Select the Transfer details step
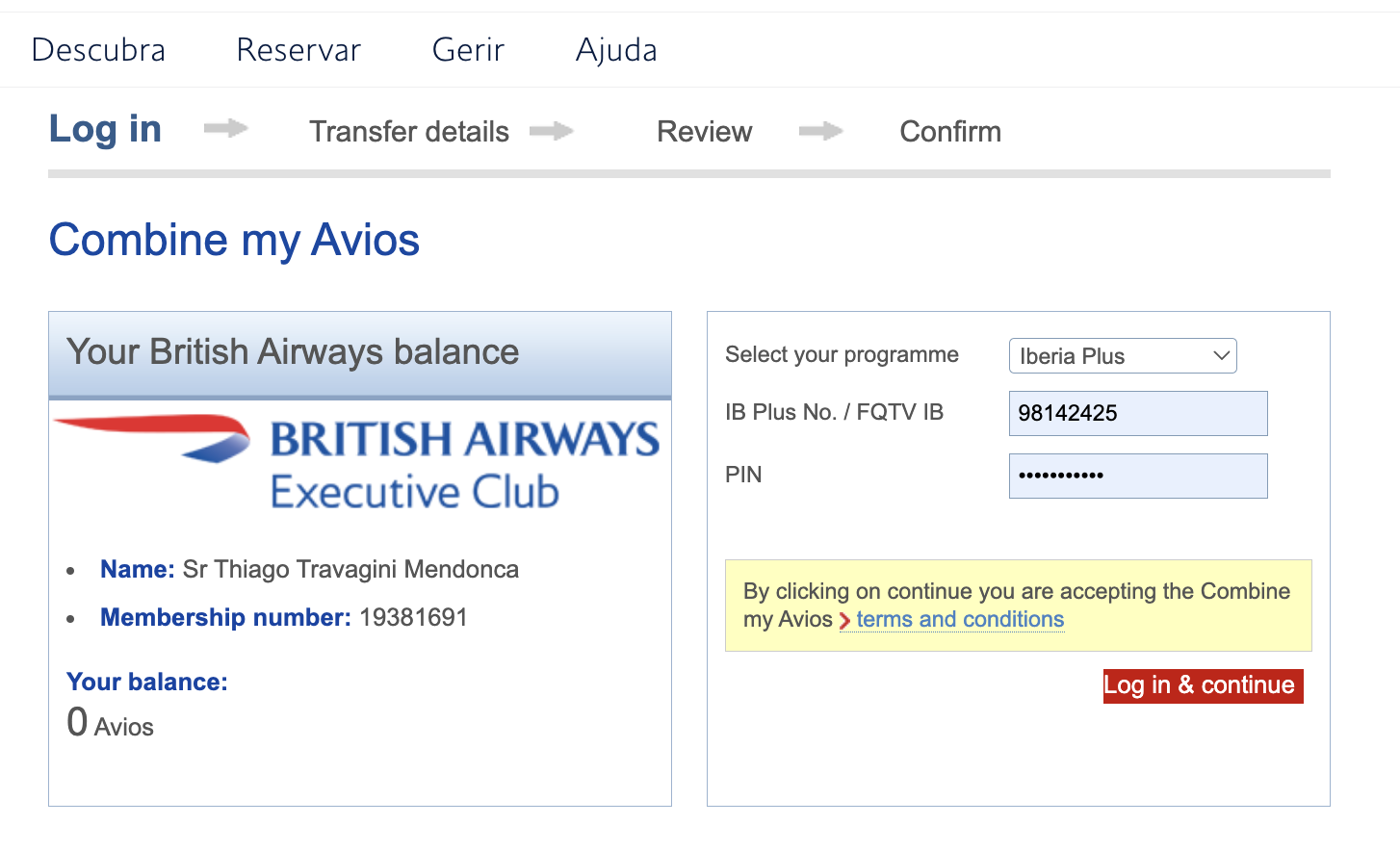 click(408, 132)
